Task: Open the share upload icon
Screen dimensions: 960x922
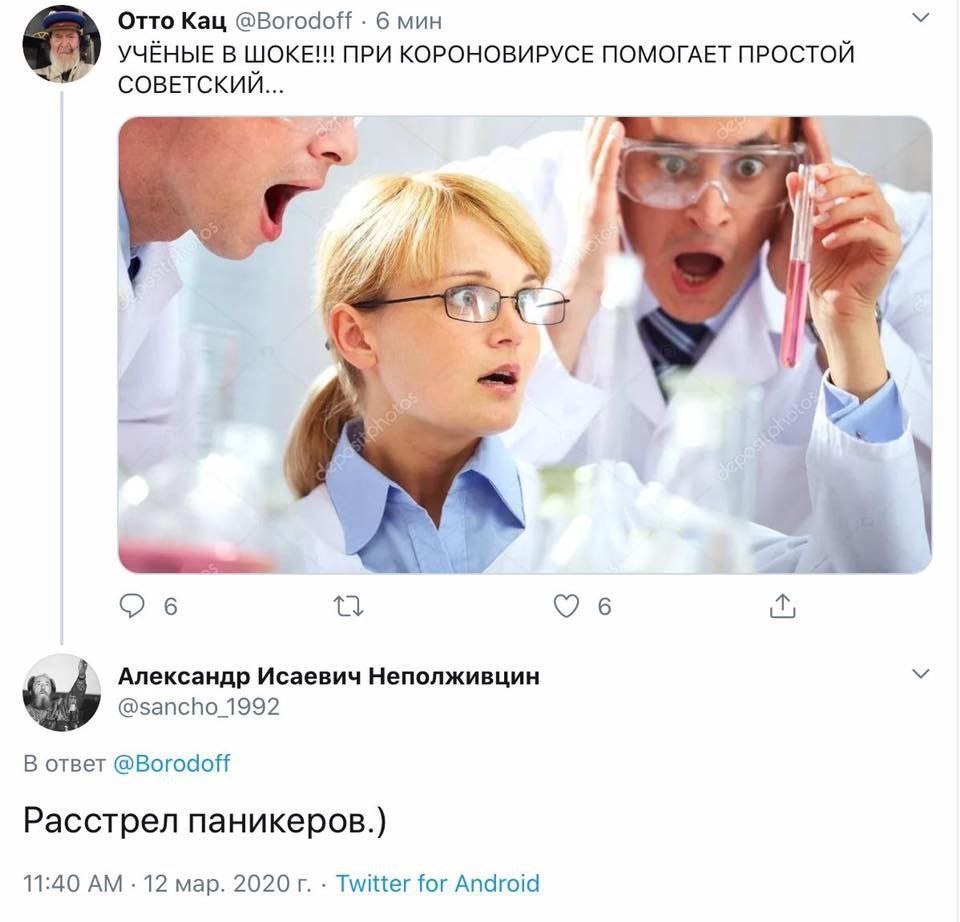Action: point(782,605)
